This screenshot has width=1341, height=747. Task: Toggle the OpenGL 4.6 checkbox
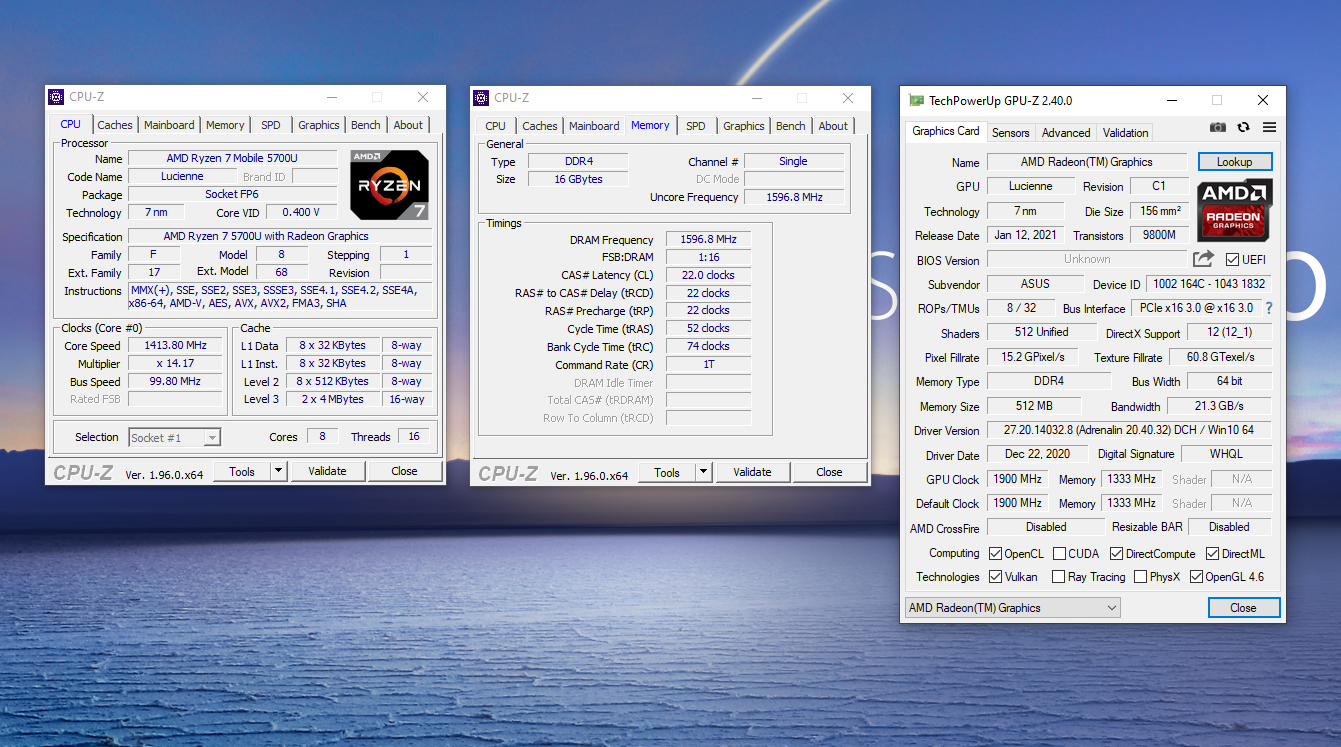tap(1196, 577)
